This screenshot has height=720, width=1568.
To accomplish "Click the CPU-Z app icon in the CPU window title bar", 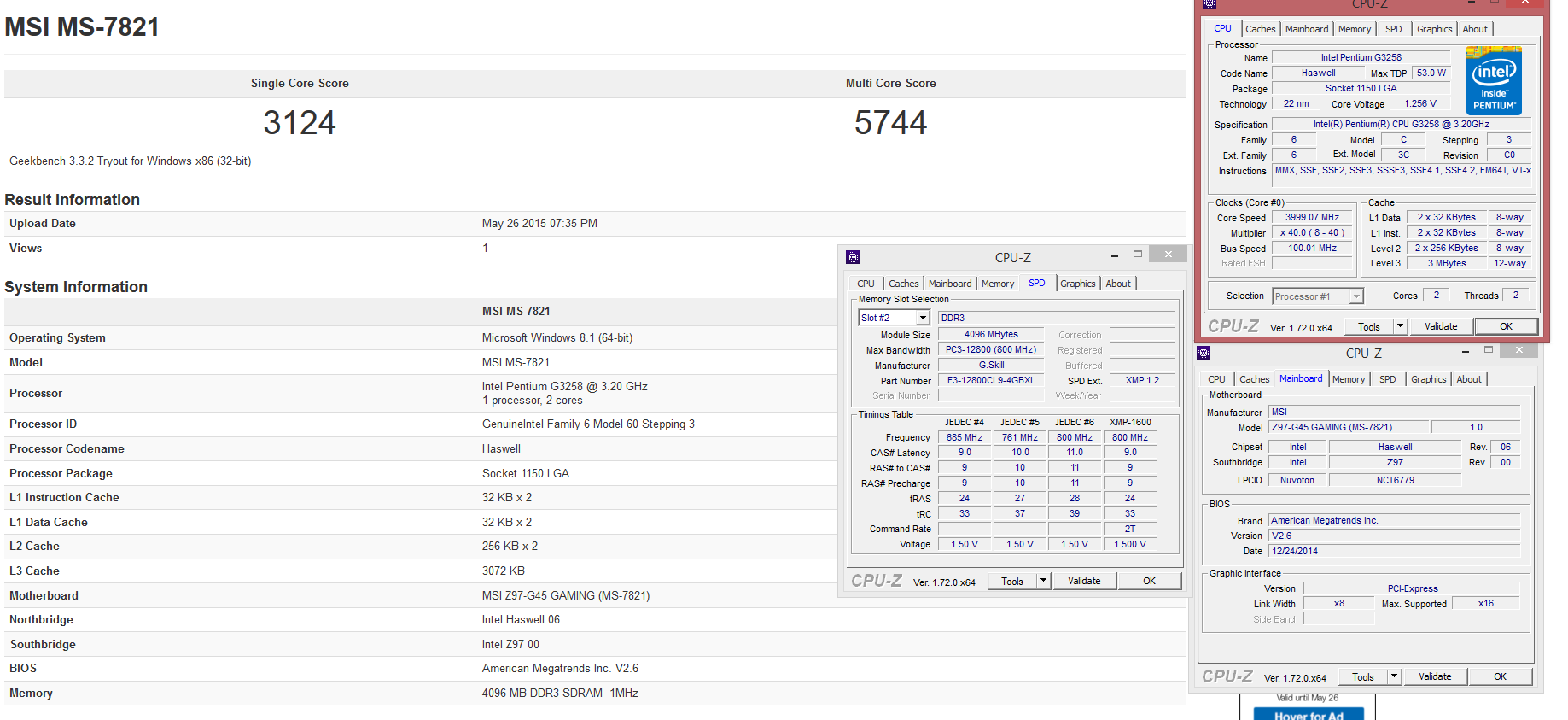I will pyautogui.click(x=1210, y=3).
